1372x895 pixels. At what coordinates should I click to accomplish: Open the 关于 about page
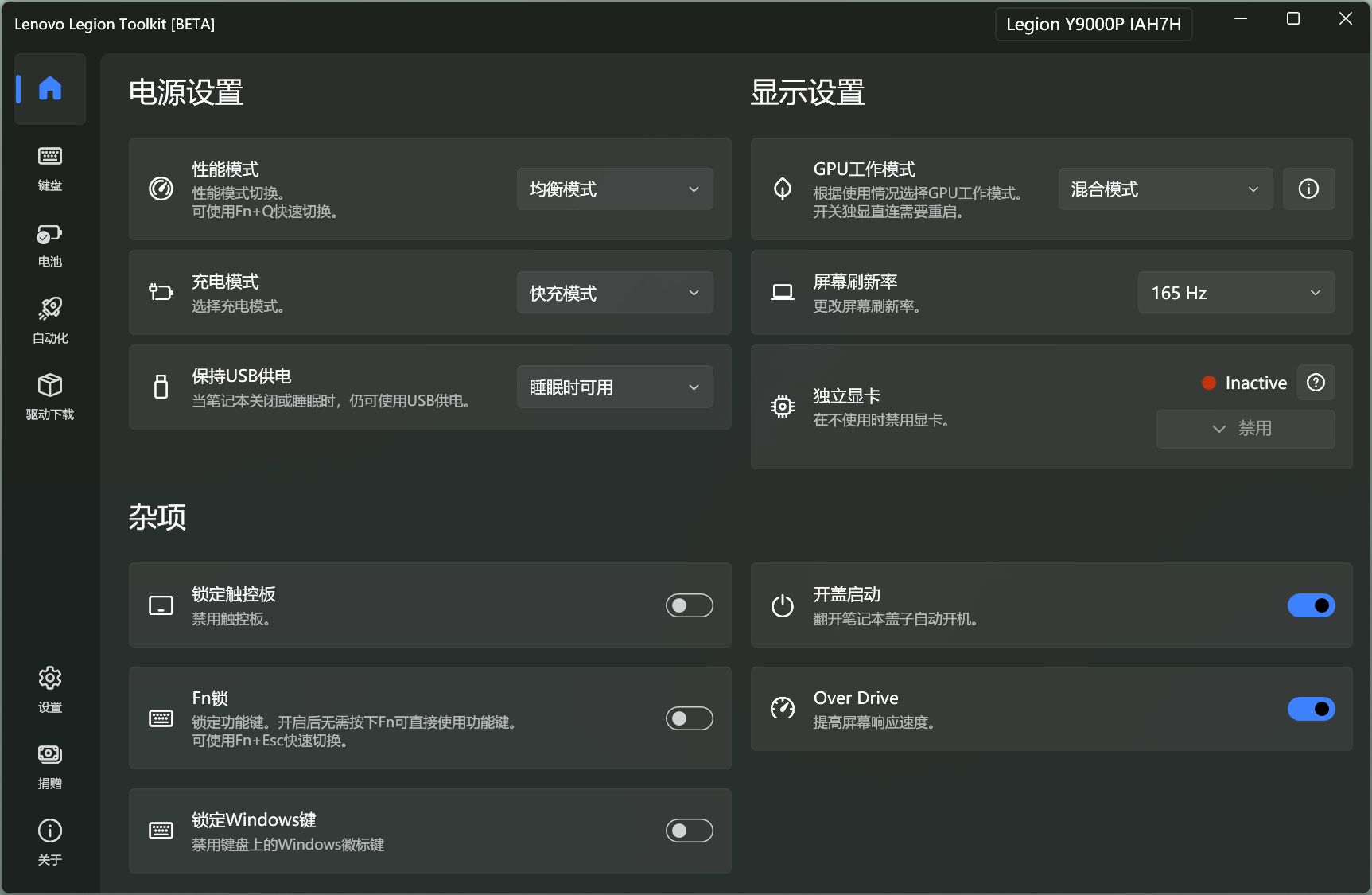[50, 843]
